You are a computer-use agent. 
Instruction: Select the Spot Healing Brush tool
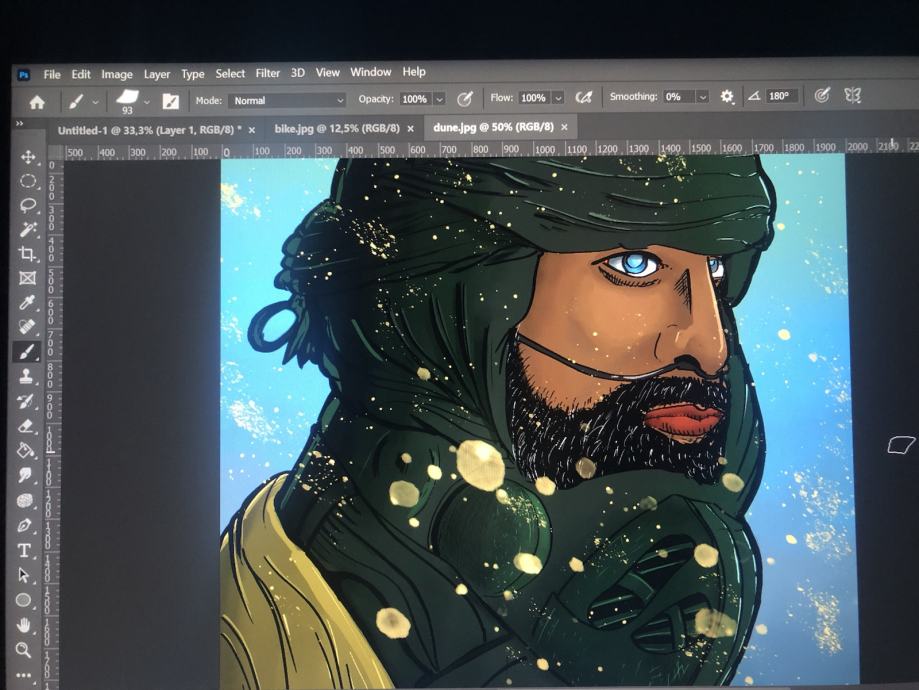[x=27, y=327]
